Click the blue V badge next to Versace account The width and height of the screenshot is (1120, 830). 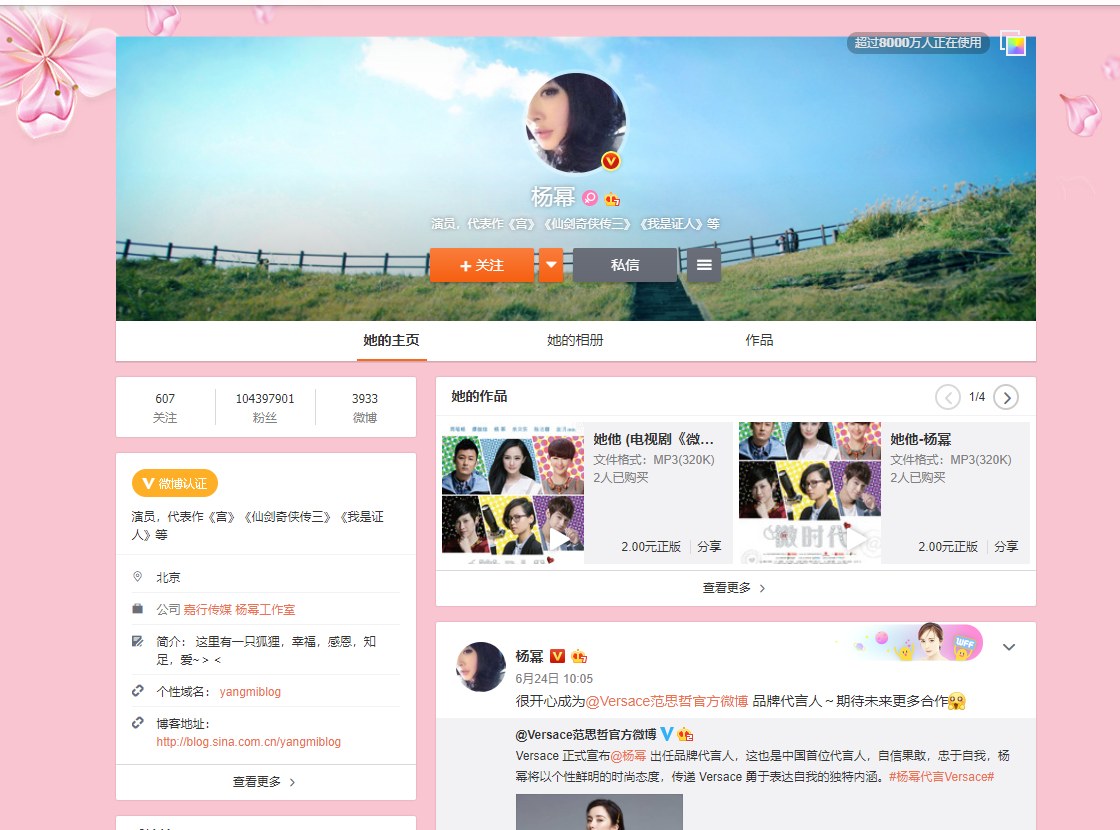point(667,735)
